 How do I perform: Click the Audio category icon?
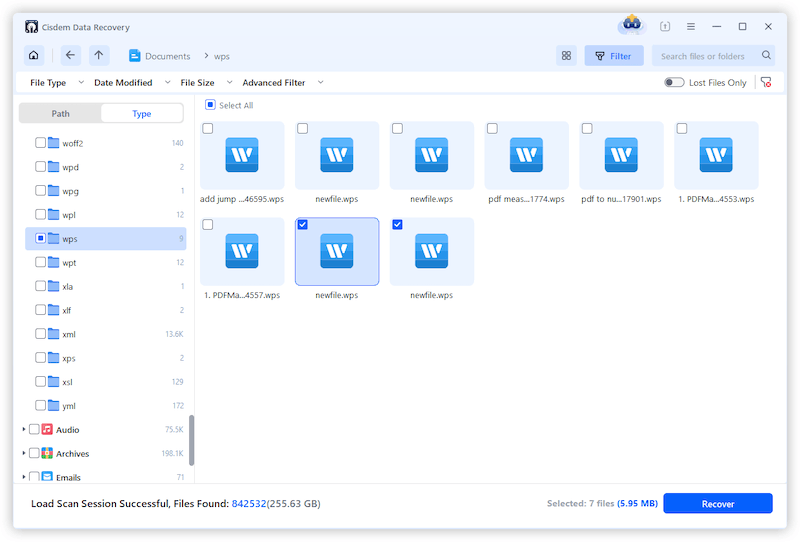(x=47, y=429)
